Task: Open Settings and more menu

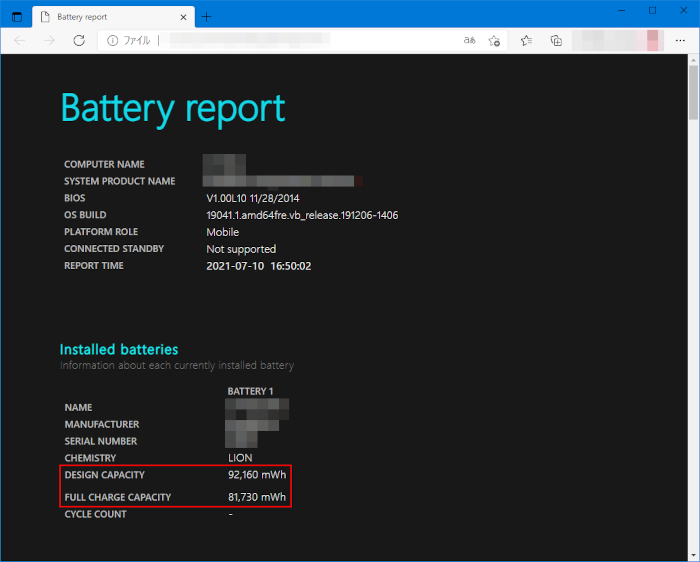Action: click(x=680, y=40)
